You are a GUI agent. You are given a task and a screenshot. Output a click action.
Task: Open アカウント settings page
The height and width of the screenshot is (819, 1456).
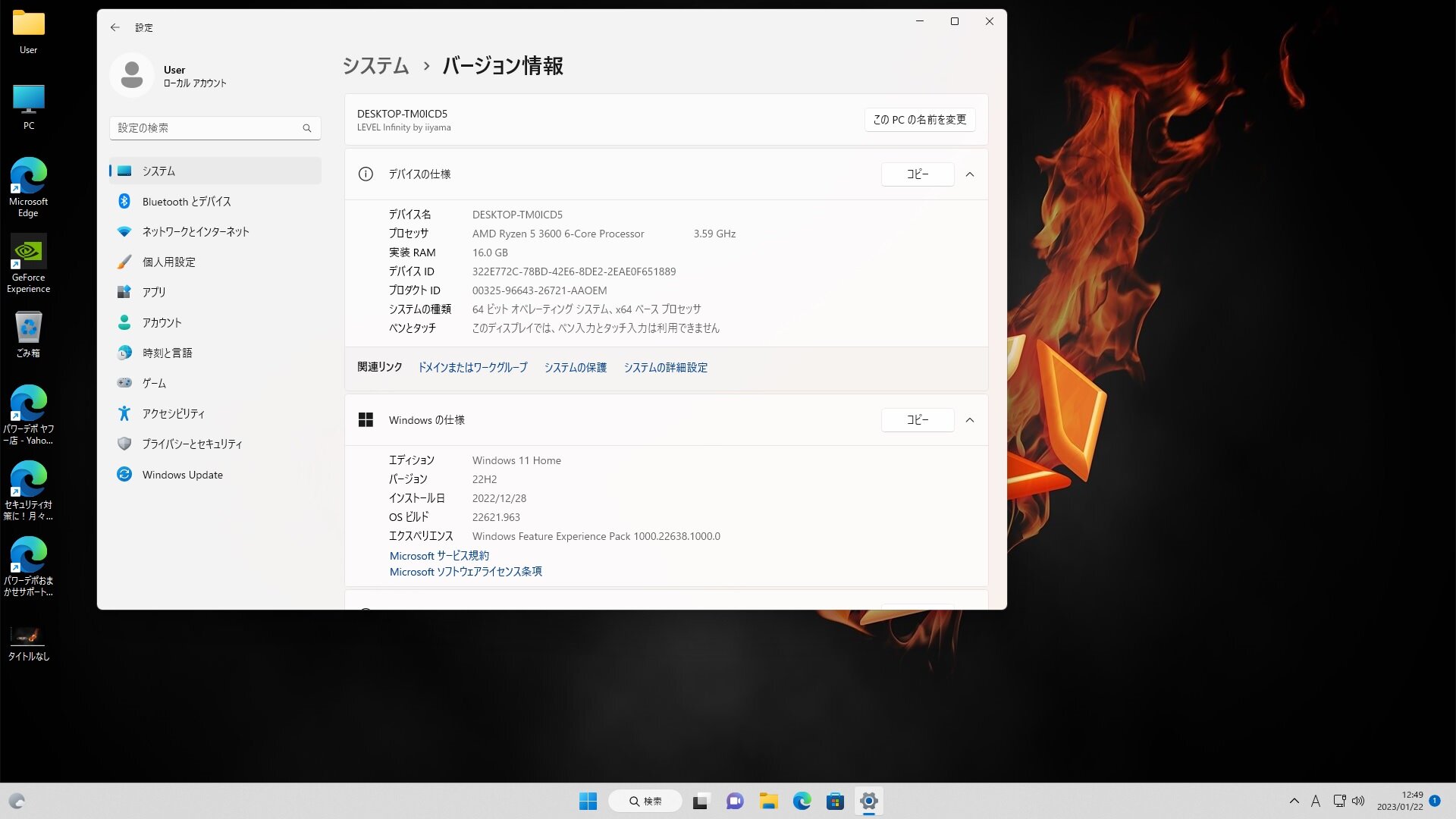click(x=215, y=322)
